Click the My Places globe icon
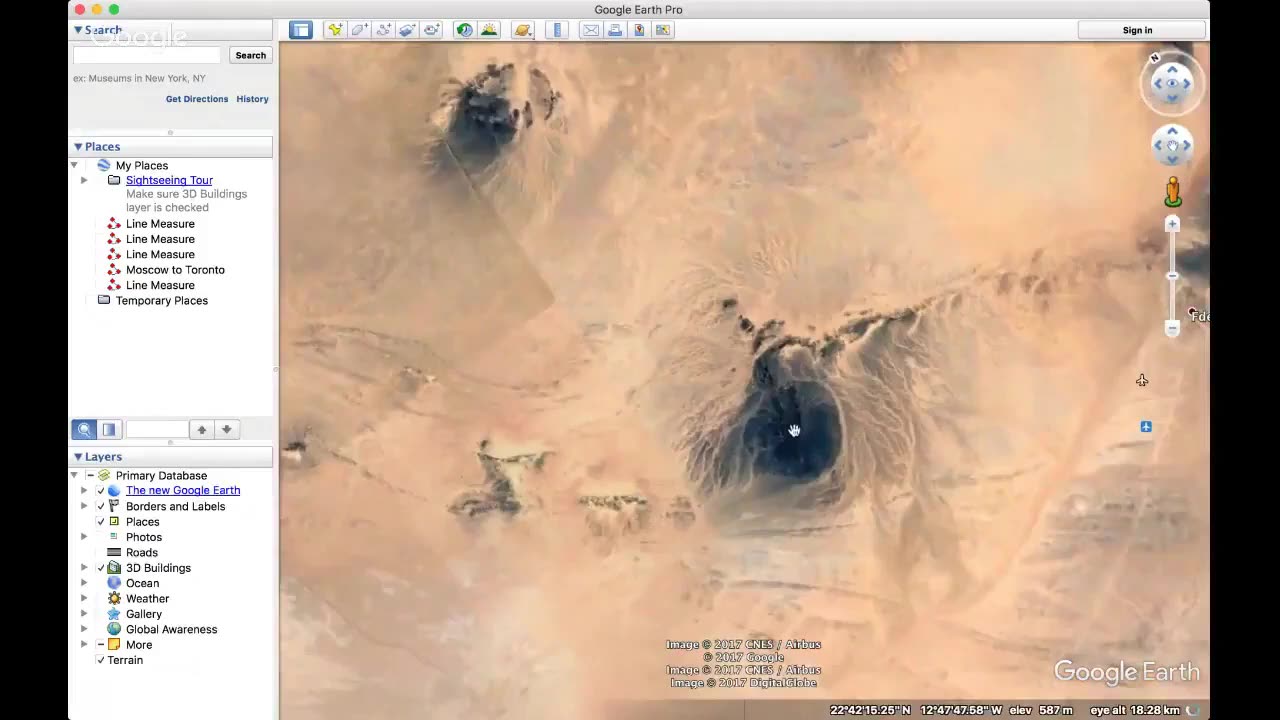This screenshot has width=1280, height=720. 104,165
